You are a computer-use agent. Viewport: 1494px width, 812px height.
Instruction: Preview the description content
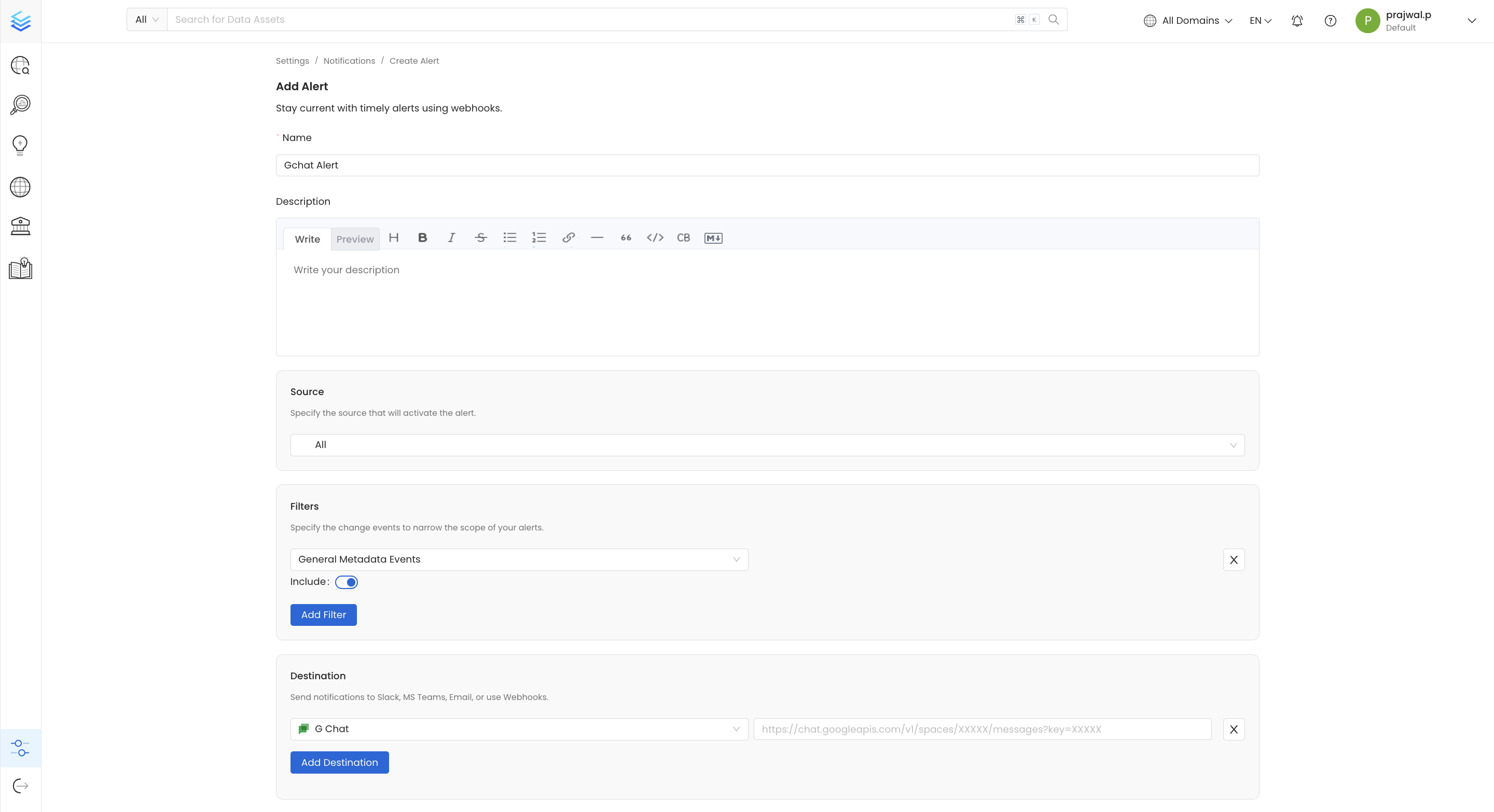355,239
